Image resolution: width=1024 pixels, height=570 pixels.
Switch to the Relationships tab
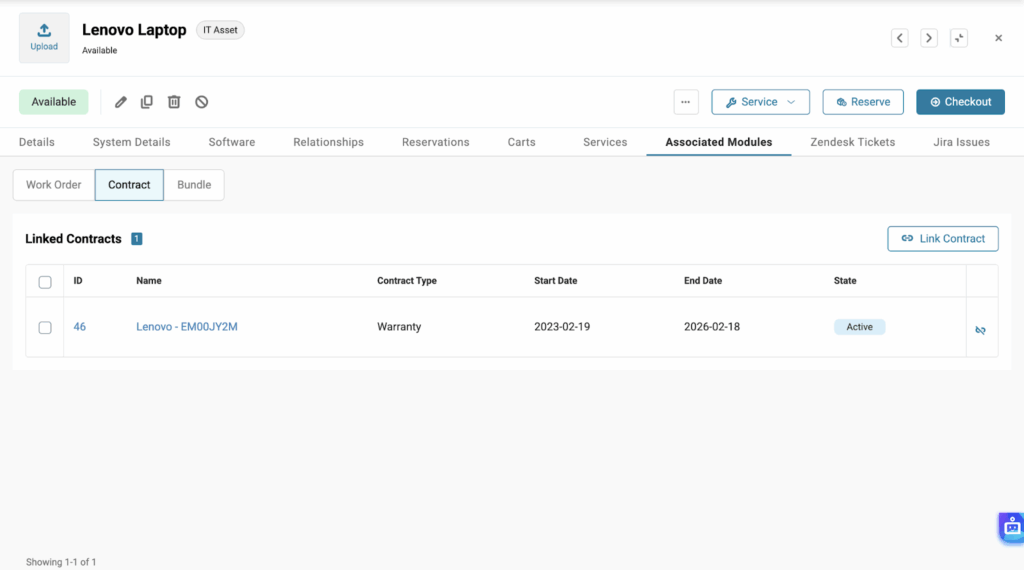pos(328,142)
